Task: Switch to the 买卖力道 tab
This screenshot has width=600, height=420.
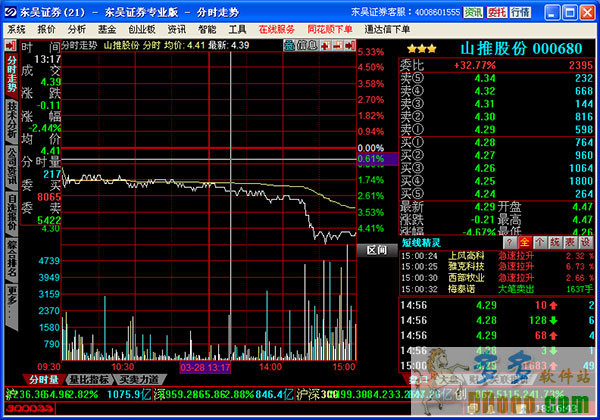Action: [x=139, y=379]
